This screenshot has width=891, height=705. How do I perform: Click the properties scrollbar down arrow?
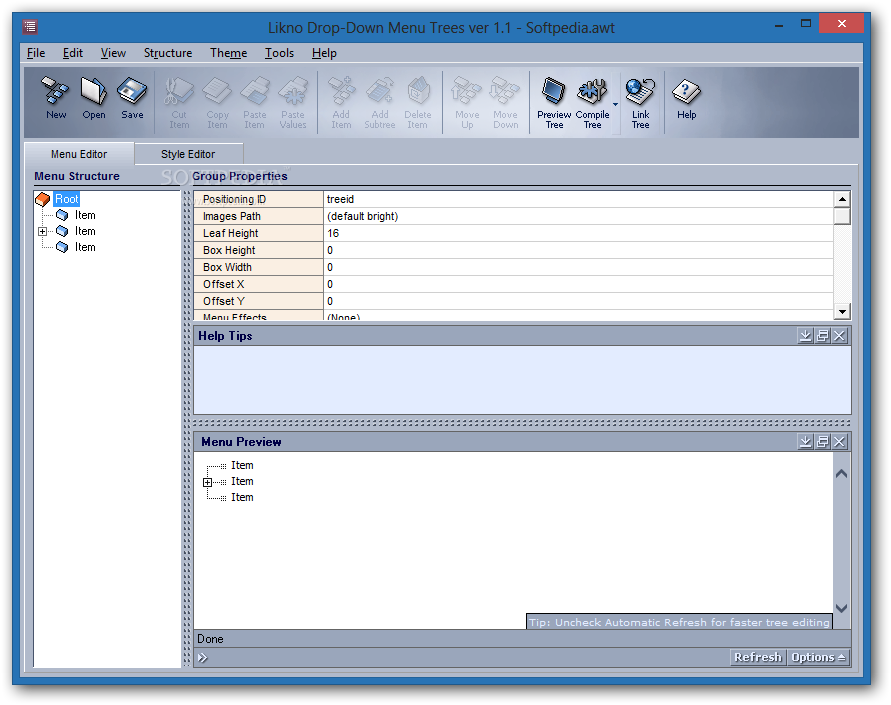point(842,311)
